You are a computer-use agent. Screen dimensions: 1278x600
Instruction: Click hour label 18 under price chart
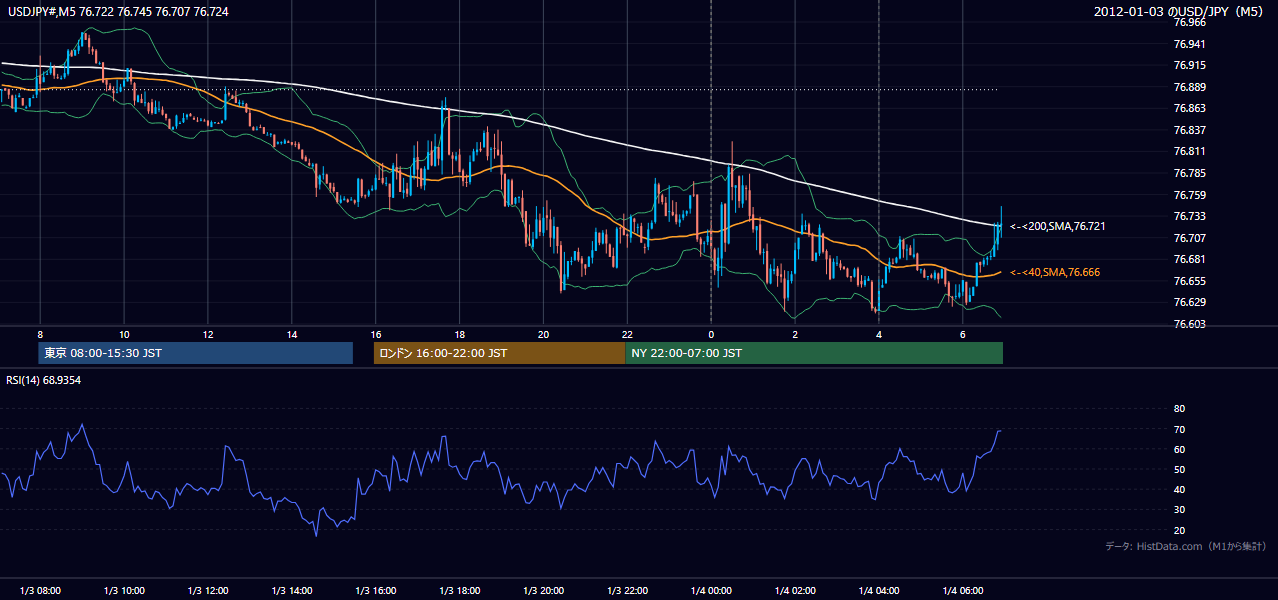[459, 333]
